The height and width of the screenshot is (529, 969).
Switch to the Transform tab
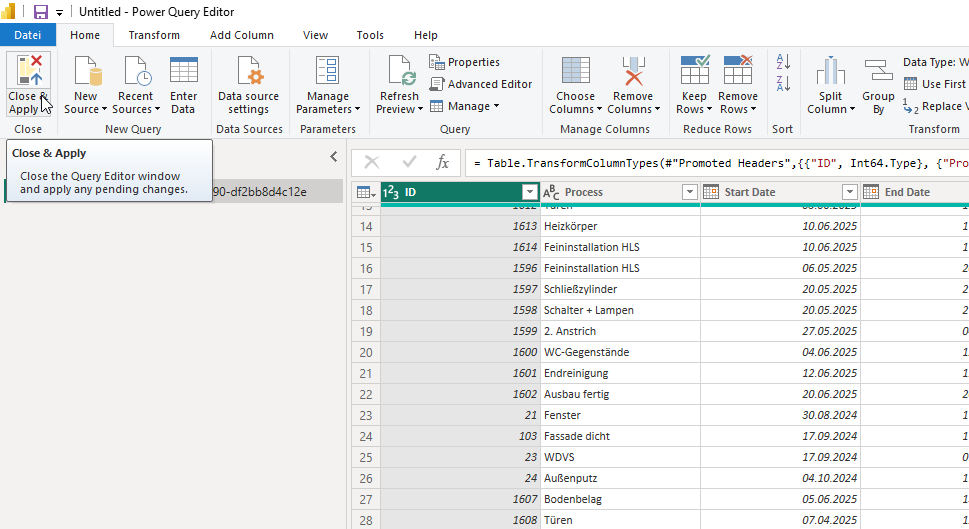tap(154, 35)
